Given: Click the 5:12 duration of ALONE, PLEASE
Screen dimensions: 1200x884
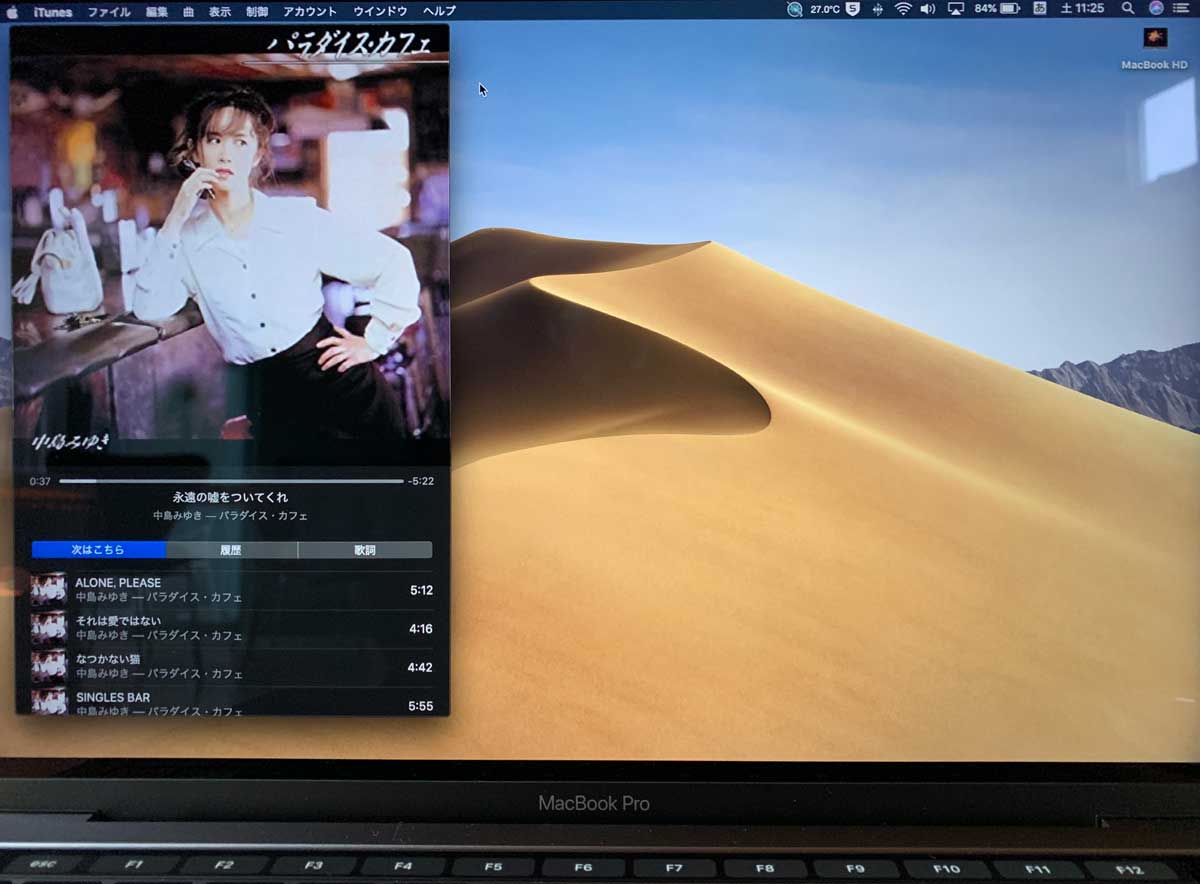Looking at the screenshot, I should 421,591.
